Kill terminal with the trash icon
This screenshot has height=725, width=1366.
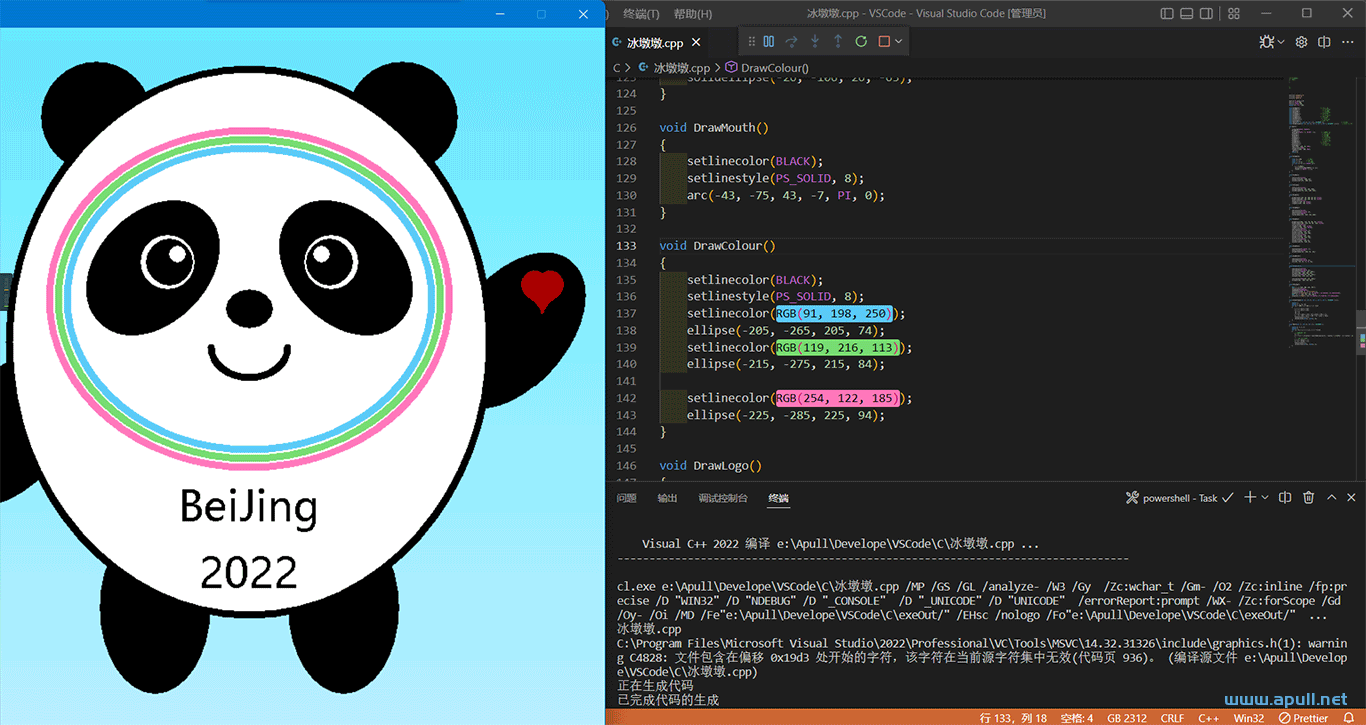1308,497
